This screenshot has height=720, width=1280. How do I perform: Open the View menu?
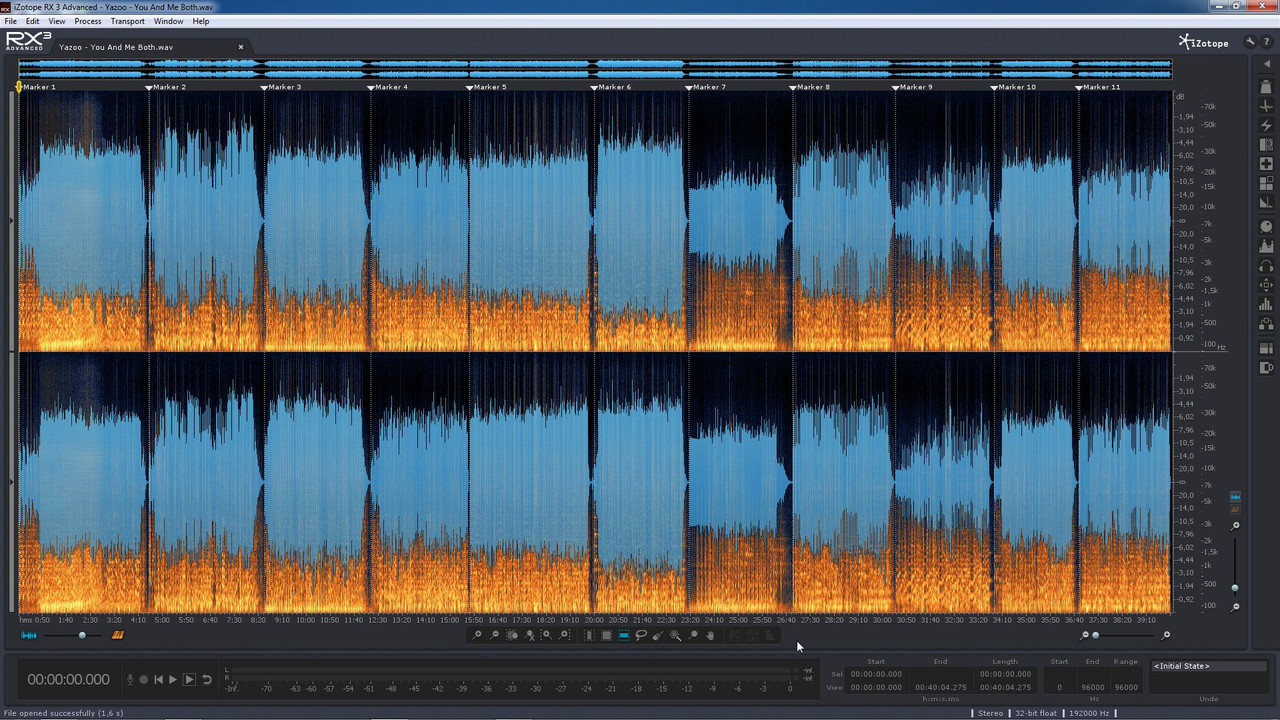point(57,21)
